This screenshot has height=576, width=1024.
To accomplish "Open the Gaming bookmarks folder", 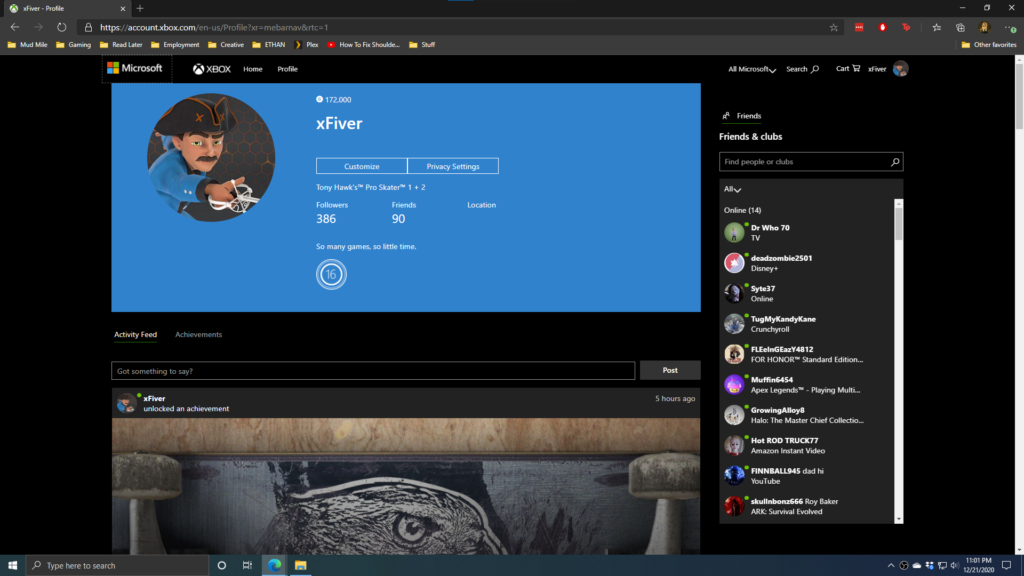I will 74,45.
